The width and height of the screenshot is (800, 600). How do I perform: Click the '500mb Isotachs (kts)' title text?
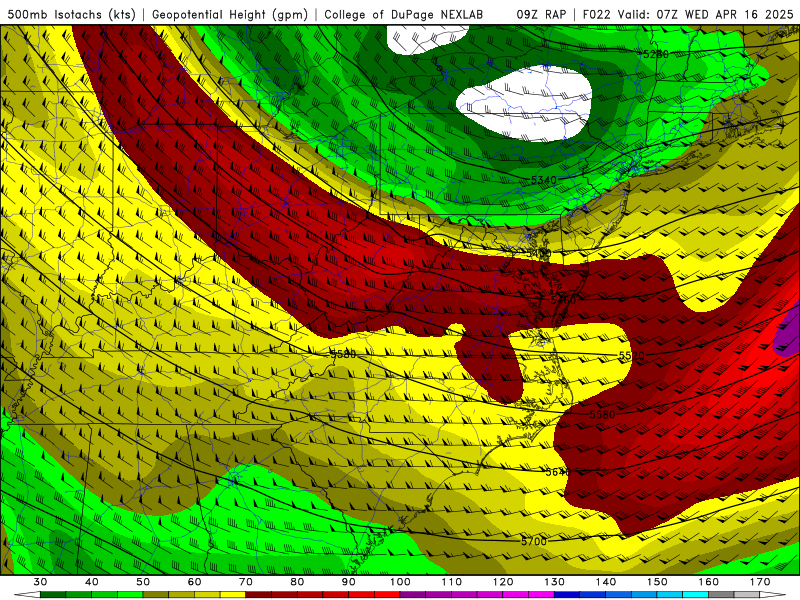tap(71, 14)
